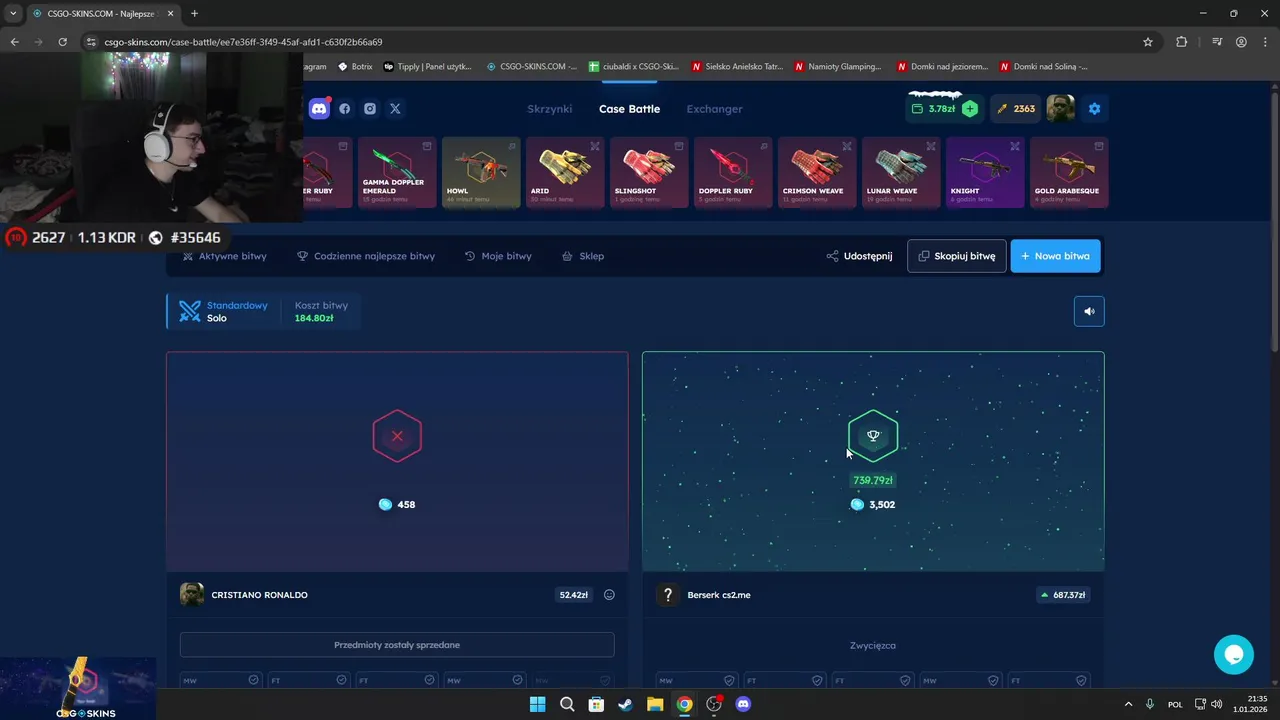This screenshot has width=1280, height=720.
Task: Open the Gamma Doppler Emerald drop card
Action: [x=397, y=172]
